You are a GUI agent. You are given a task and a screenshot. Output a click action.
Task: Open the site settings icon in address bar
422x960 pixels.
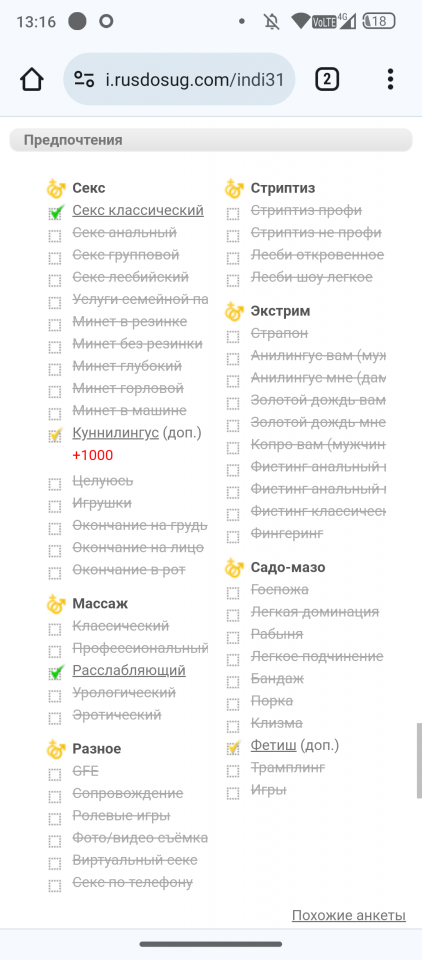(x=84, y=79)
